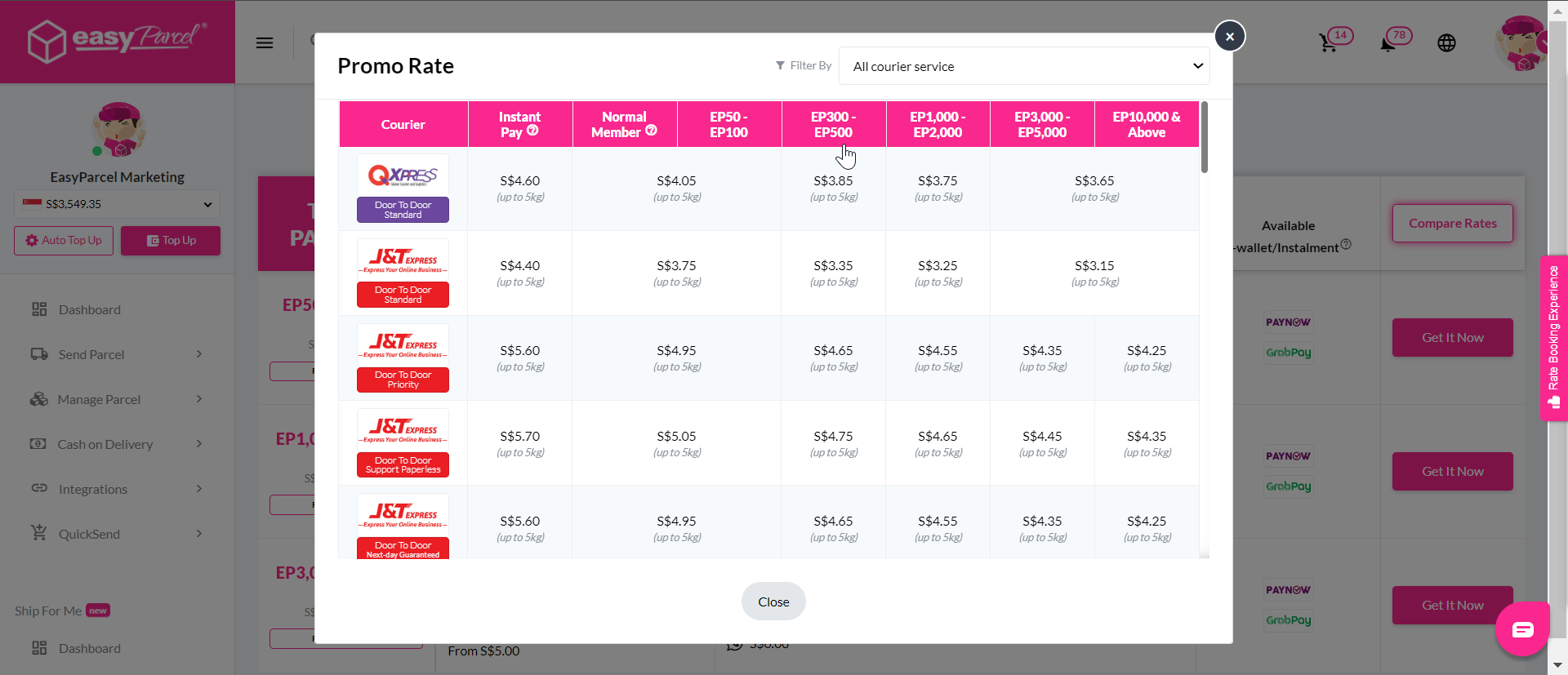Click the sidebar mascot profile picture

point(118,130)
